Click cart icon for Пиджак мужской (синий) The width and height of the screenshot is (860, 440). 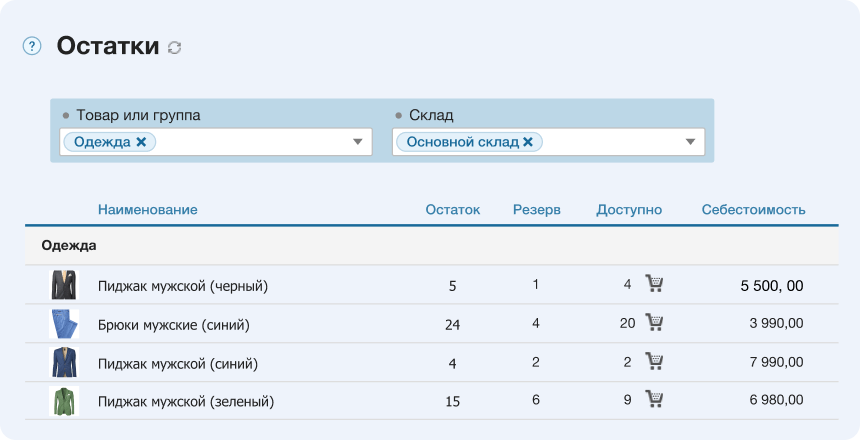pyautogui.click(x=654, y=362)
